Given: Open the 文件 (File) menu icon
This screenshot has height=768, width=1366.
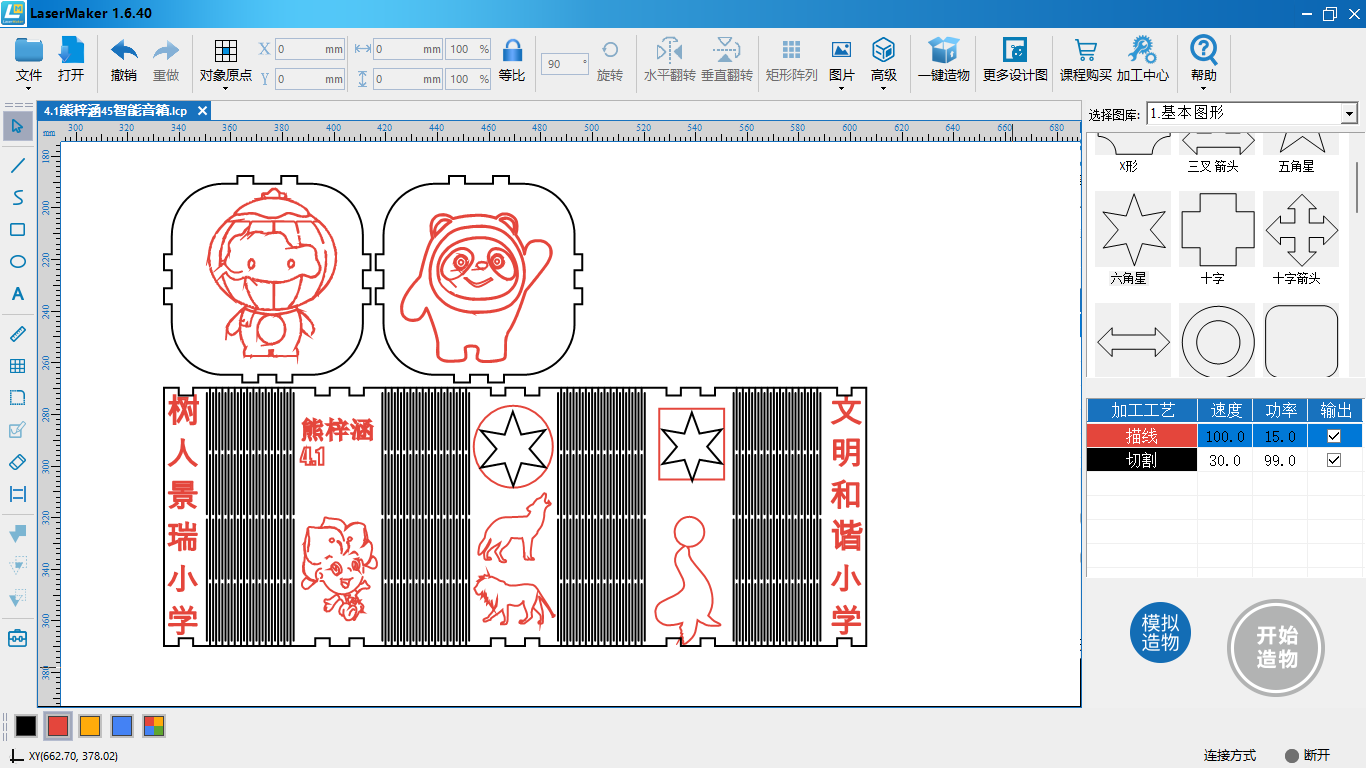Looking at the screenshot, I should 29,50.
